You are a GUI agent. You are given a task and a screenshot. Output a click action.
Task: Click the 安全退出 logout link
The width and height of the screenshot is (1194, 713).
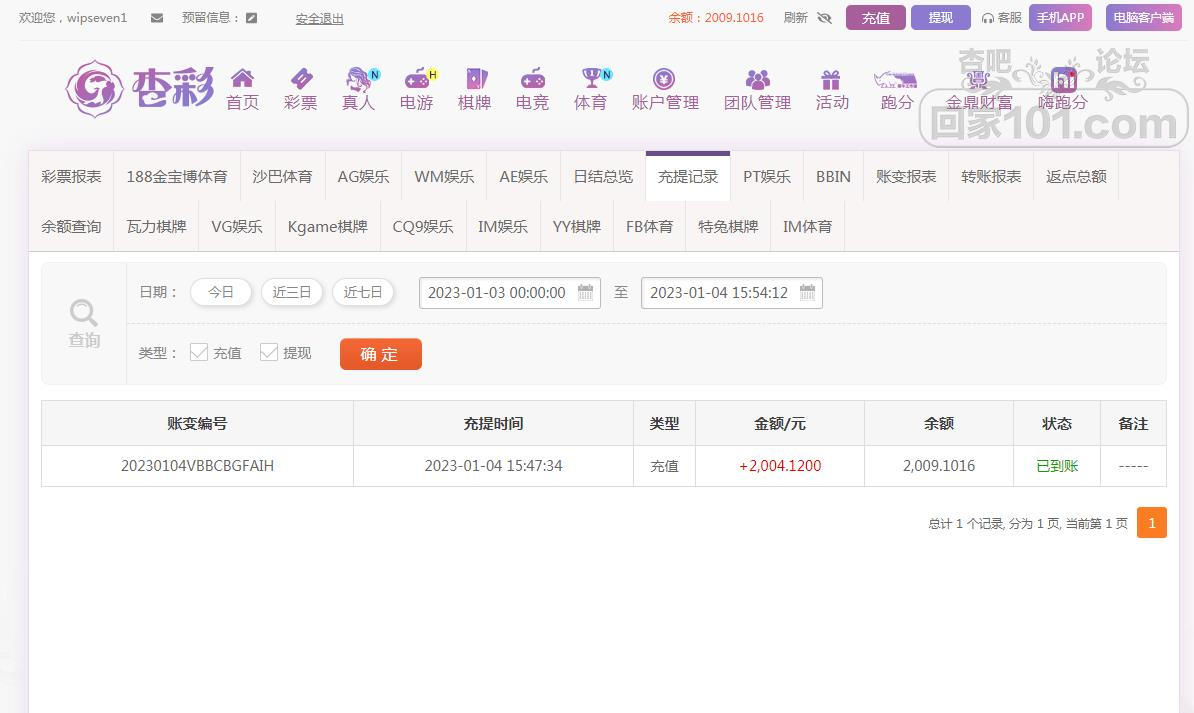click(x=319, y=18)
